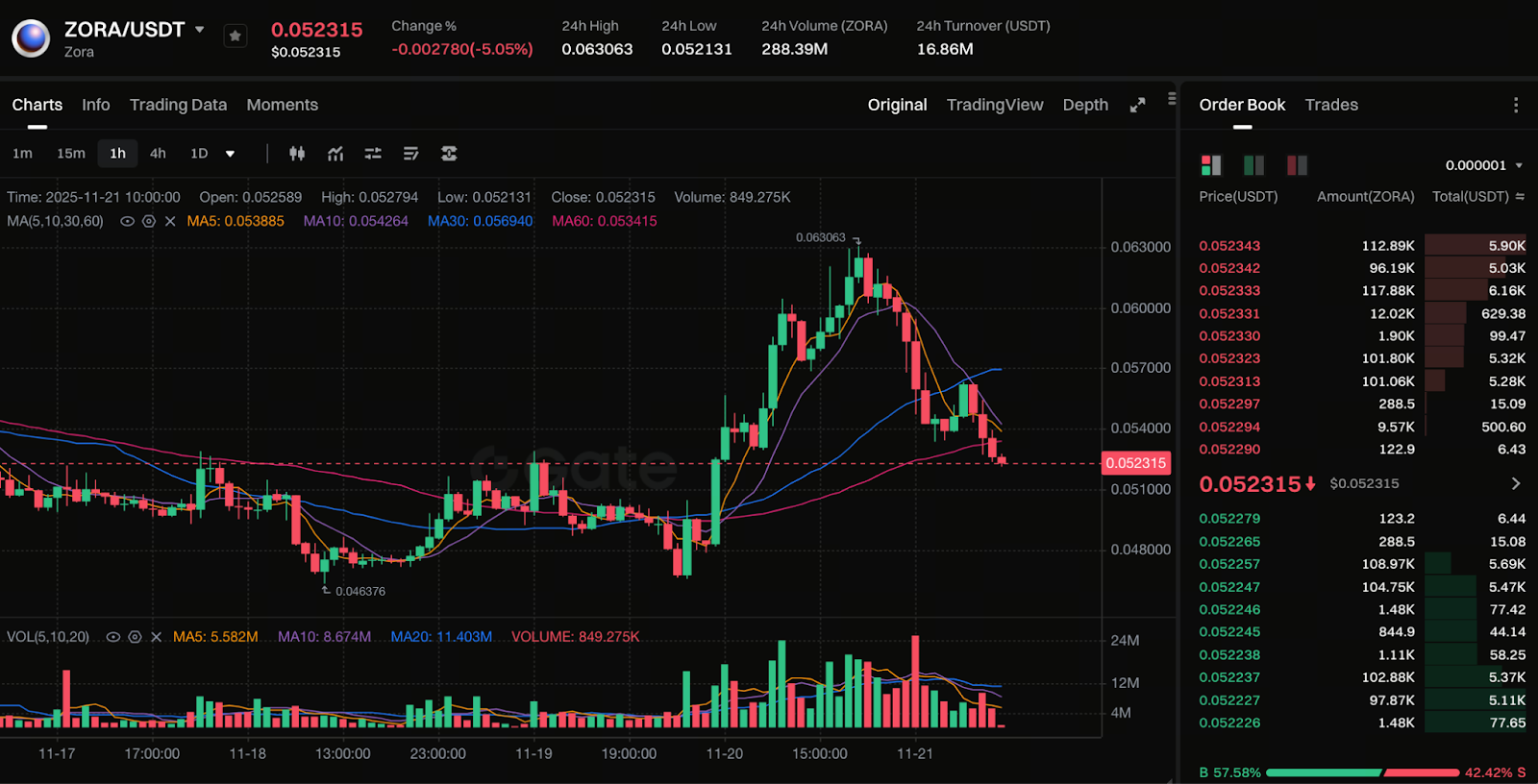Click the MA10: 0.054264 purple legend
The image size is (1538, 784).
pyautogui.click(x=356, y=221)
